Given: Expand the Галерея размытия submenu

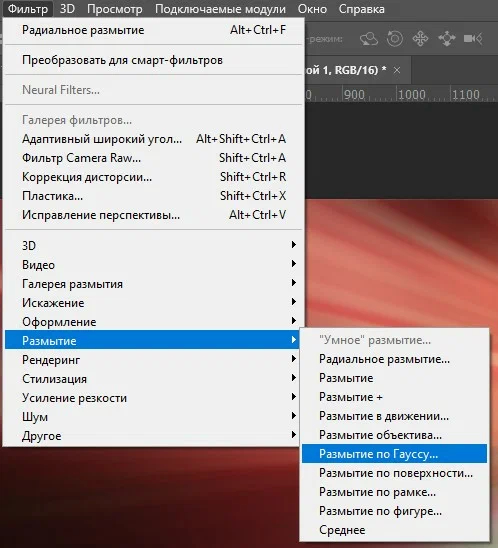Looking at the screenshot, I should pyautogui.click(x=152, y=284).
